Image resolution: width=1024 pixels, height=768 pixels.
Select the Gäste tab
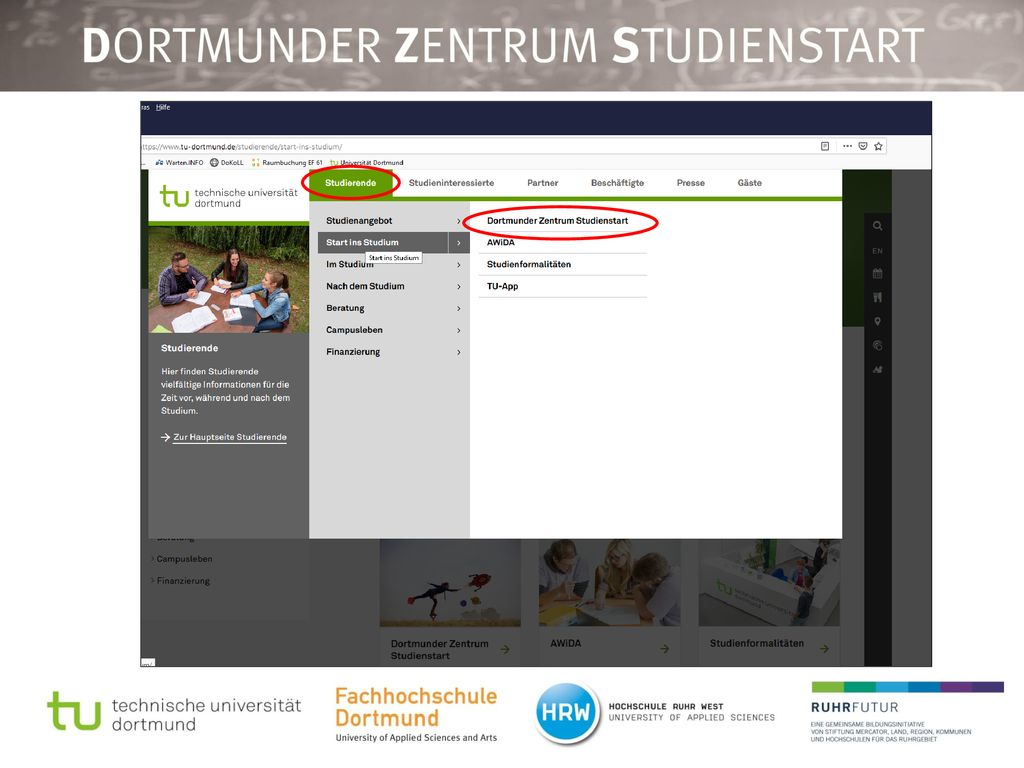(x=750, y=183)
